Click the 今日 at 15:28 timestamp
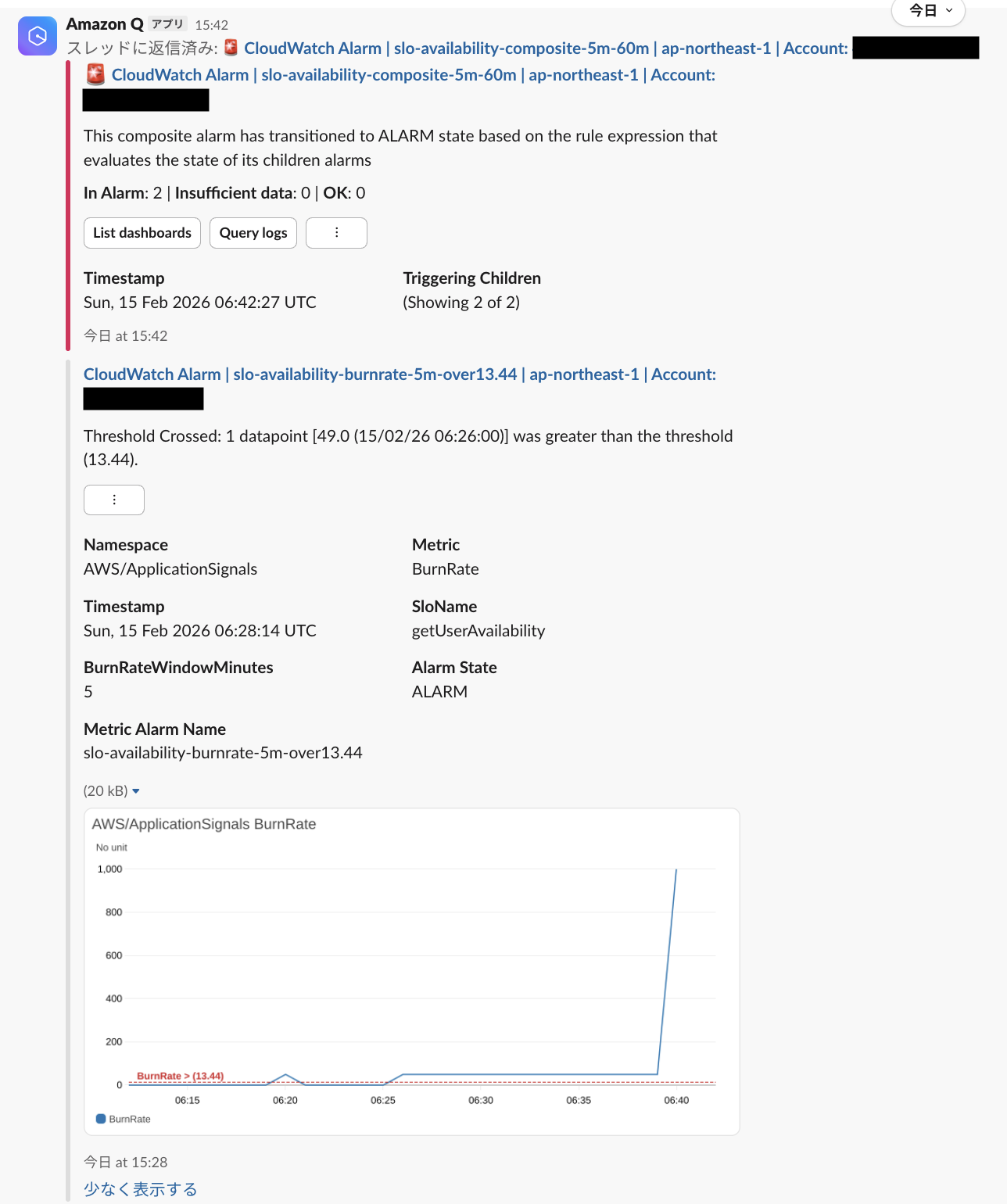 [x=125, y=1162]
